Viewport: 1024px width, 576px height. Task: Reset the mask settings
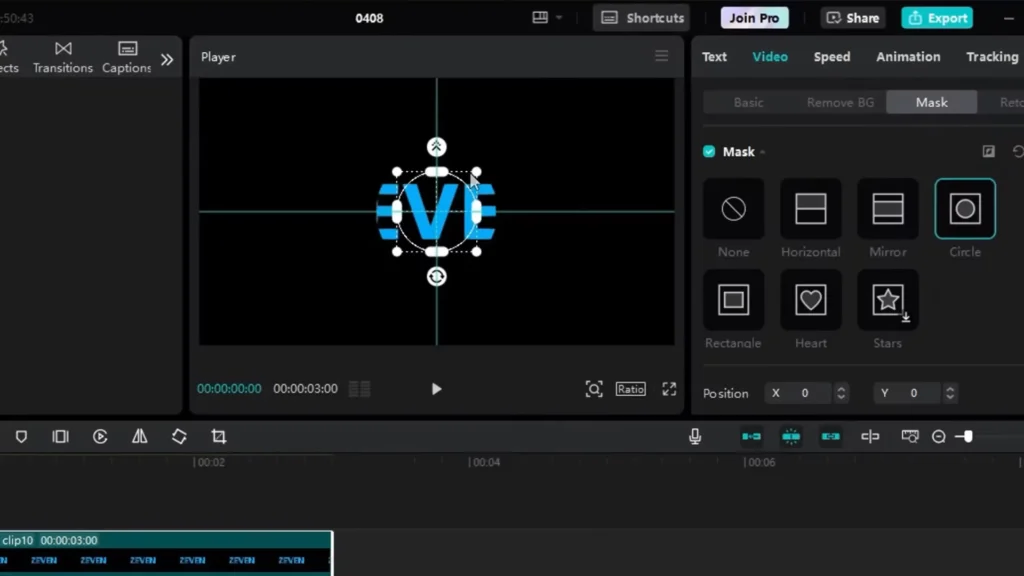click(1017, 152)
